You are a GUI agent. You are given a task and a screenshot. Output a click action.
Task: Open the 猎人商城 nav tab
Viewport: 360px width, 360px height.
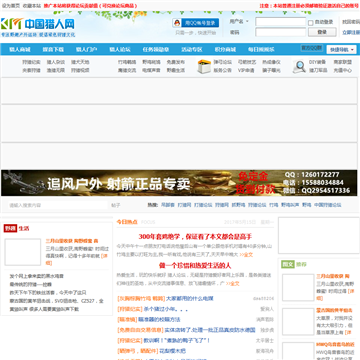point(20,49)
